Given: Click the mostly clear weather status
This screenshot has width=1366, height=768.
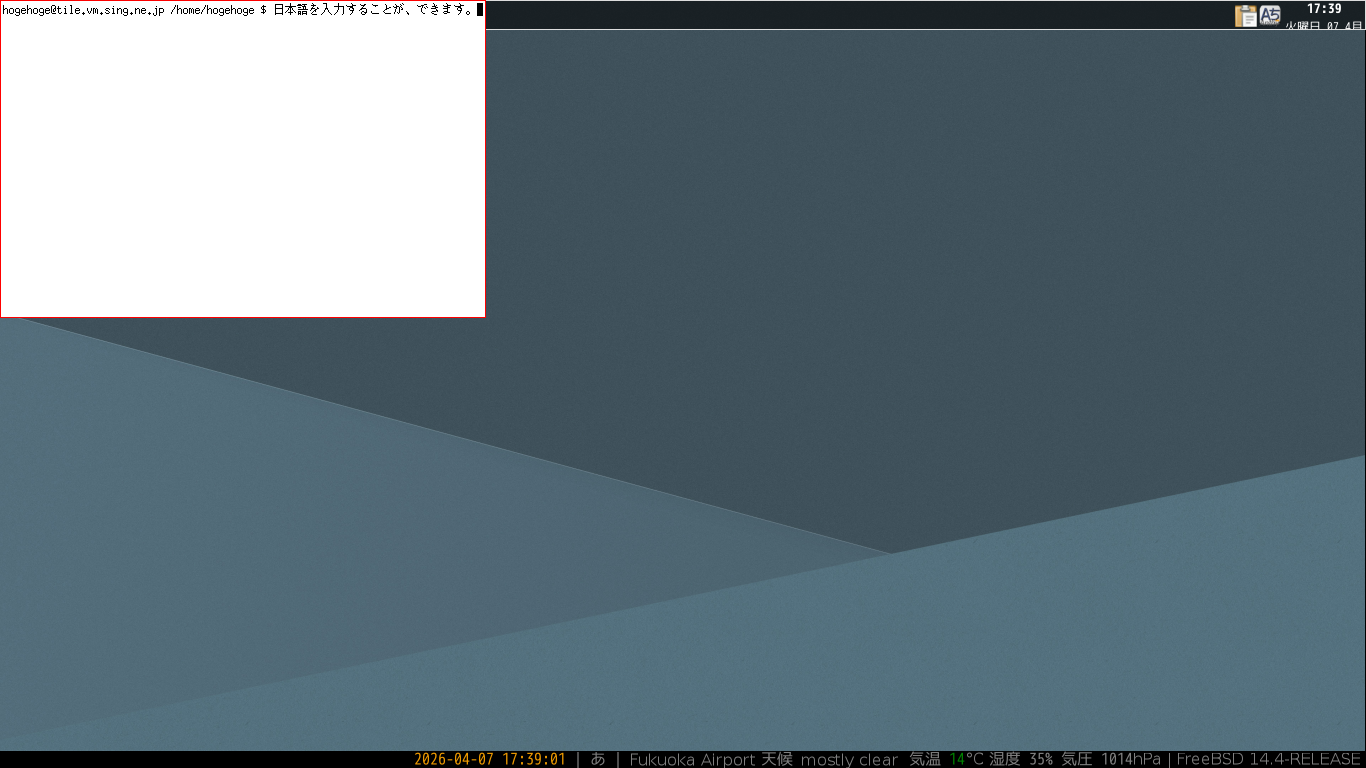Looking at the screenshot, I should pyautogui.click(x=849, y=759).
